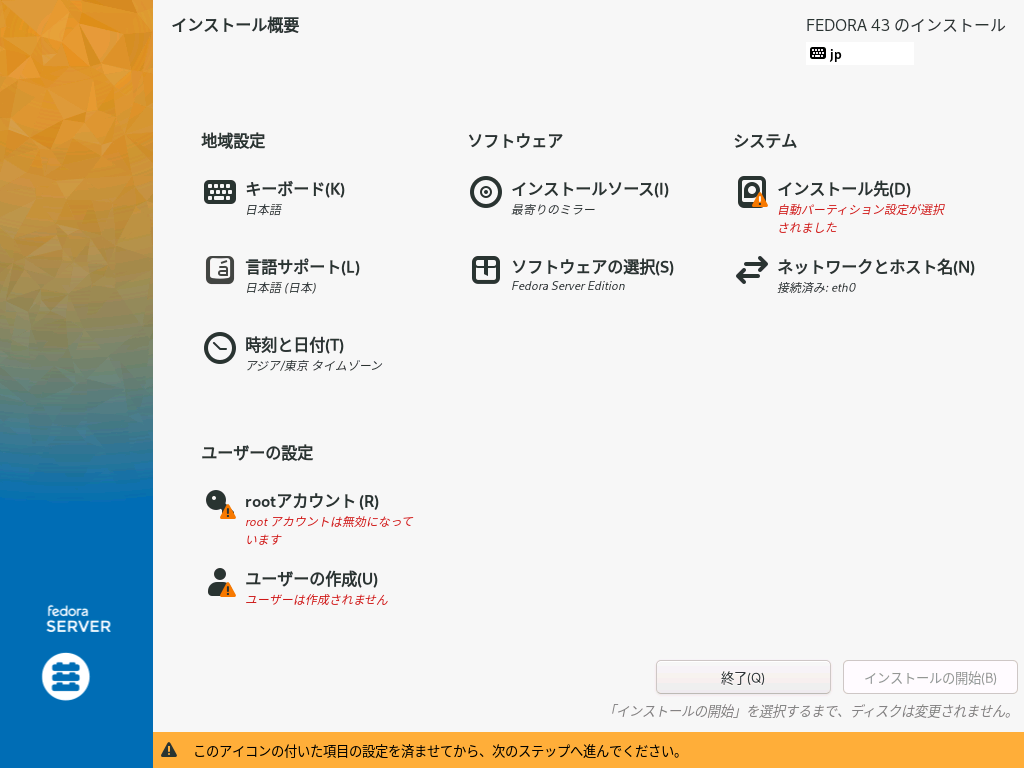Click the warning triangle in bottom bar
1024x768 pixels.
170,750
